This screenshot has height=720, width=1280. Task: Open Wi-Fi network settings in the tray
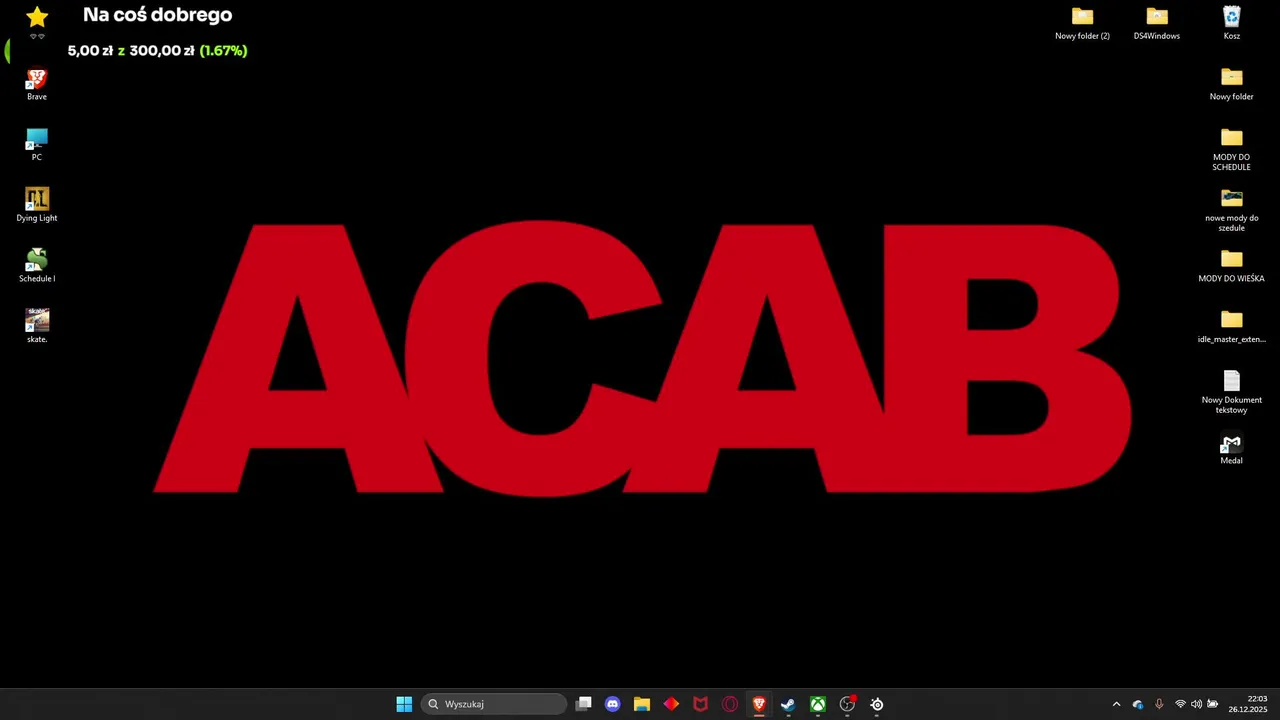1180,704
